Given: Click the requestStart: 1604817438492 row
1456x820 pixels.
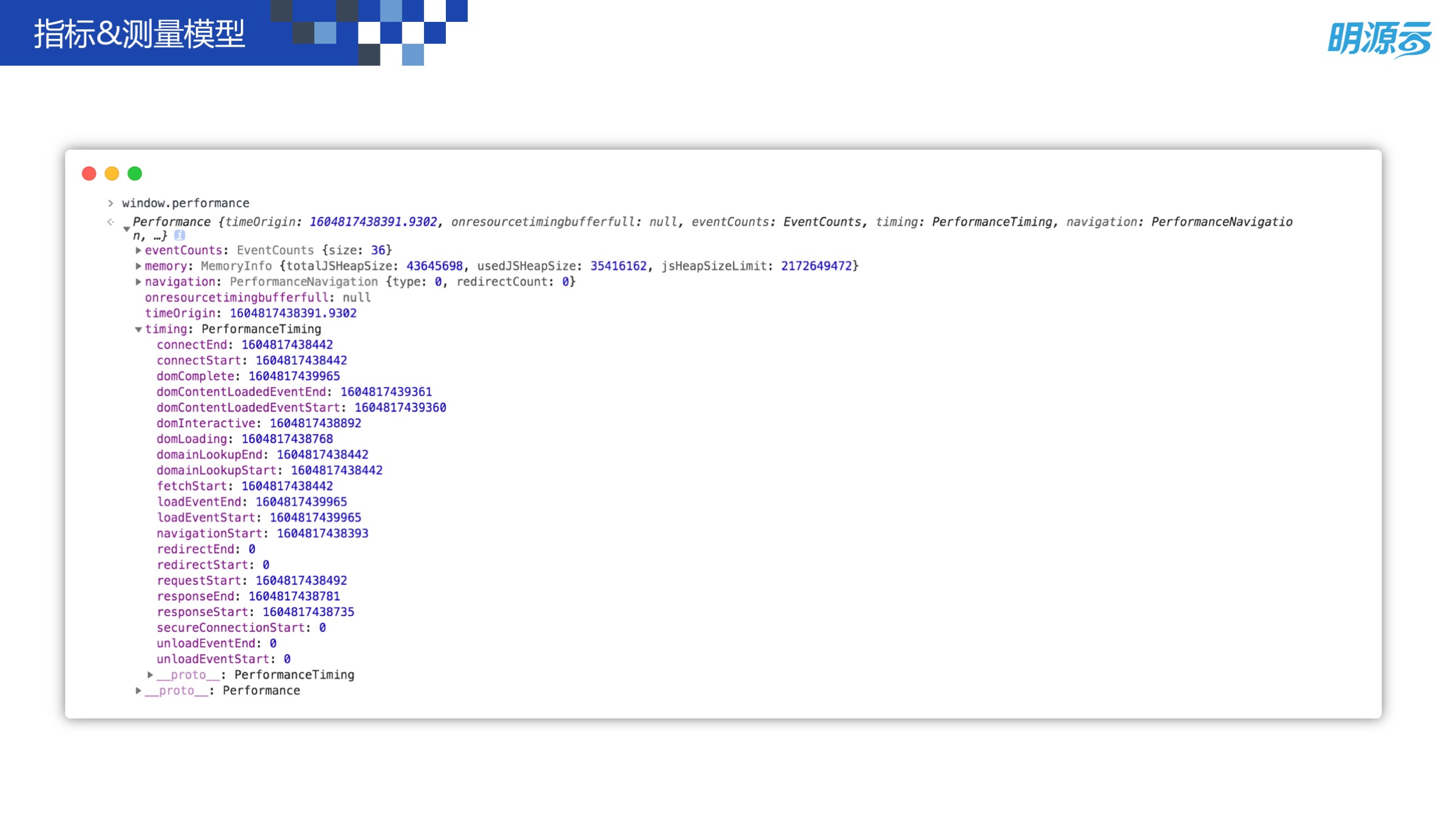Looking at the screenshot, I should click(252, 581).
